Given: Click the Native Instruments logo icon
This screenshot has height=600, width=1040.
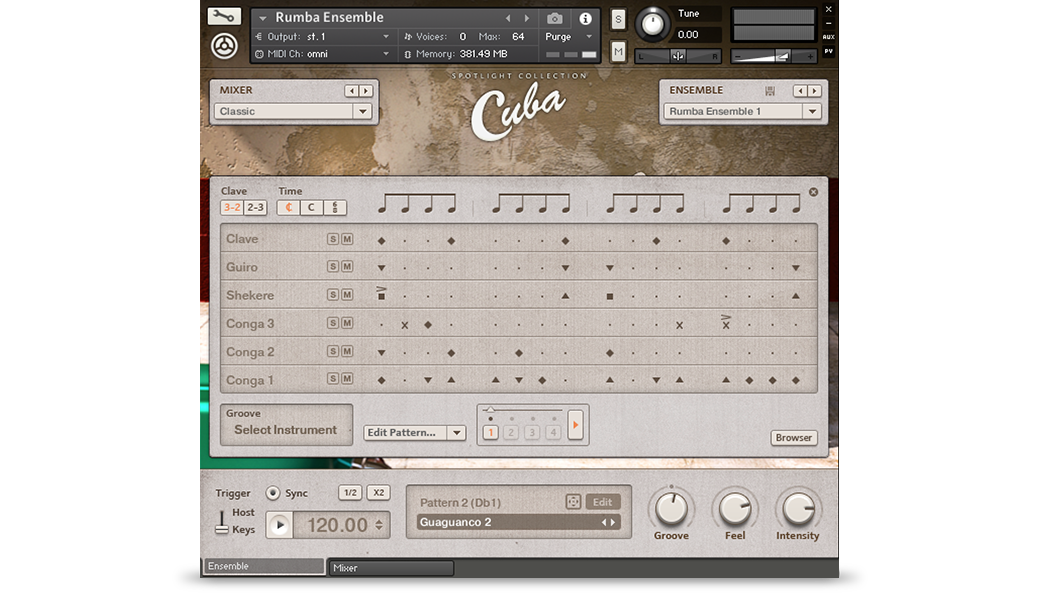Looking at the screenshot, I should tap(224, 46).
